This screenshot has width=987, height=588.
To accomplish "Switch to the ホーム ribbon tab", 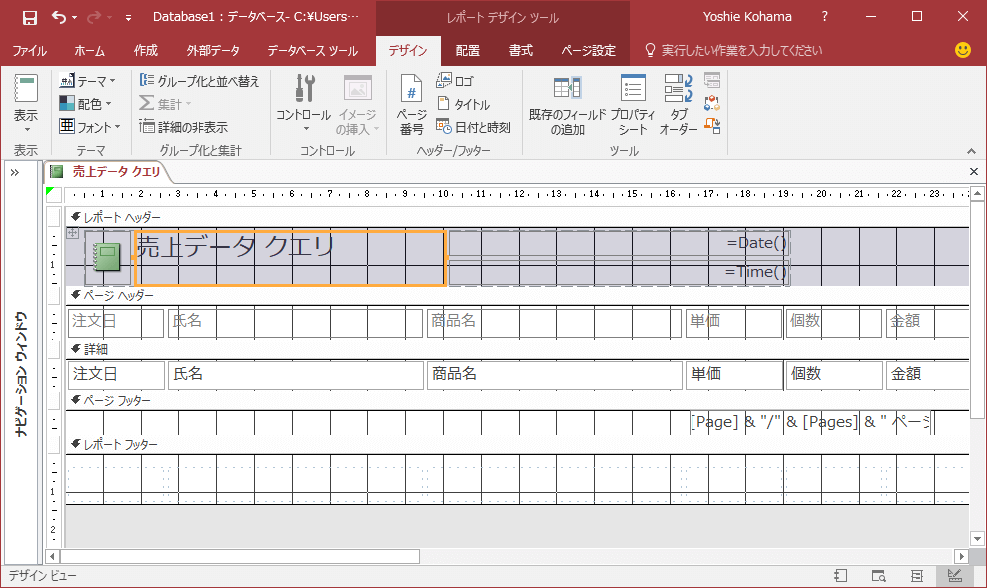I will tap(89, 50).
